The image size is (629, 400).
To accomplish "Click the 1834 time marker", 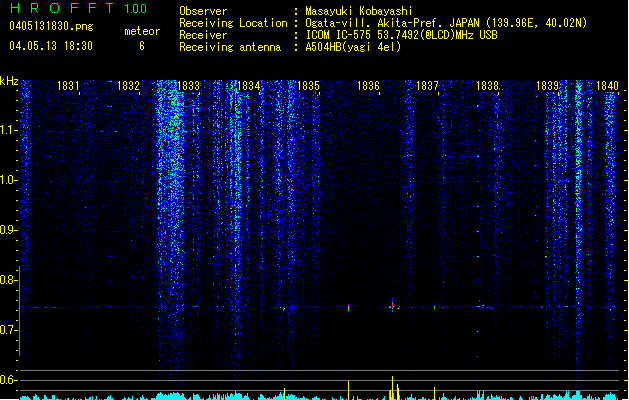I will [248, 86].
